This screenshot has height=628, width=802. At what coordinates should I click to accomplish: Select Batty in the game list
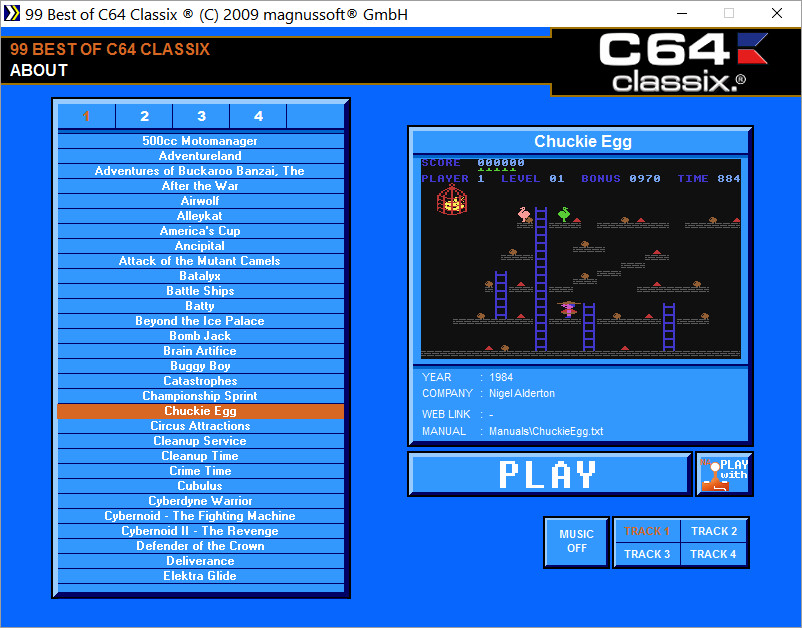[x=200, y=306]
